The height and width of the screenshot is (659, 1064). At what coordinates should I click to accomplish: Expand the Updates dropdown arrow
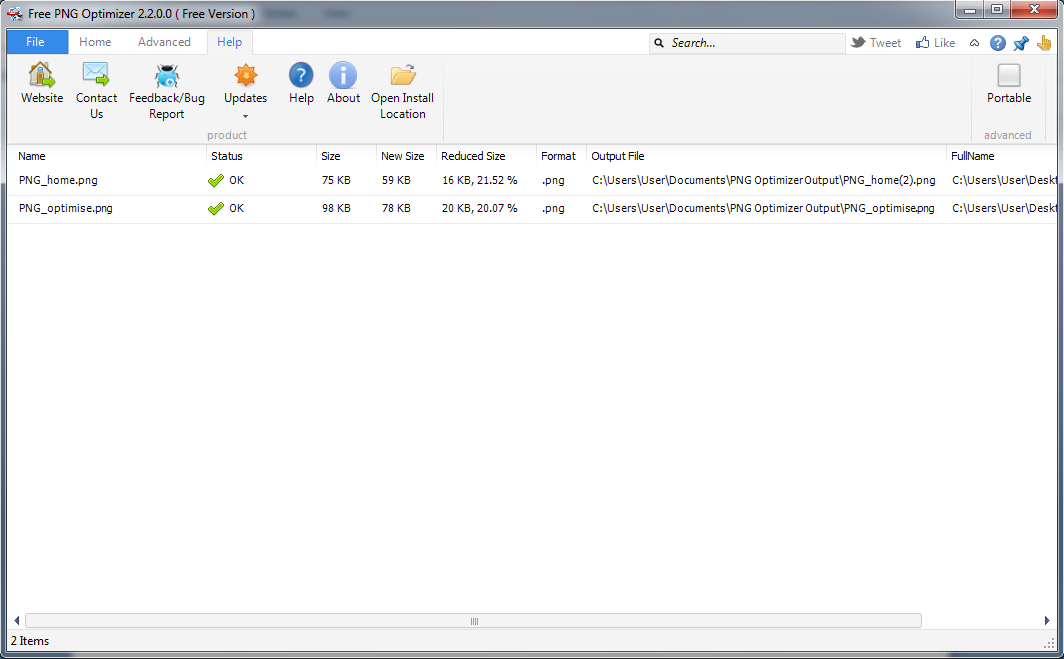tap(246, 116)
